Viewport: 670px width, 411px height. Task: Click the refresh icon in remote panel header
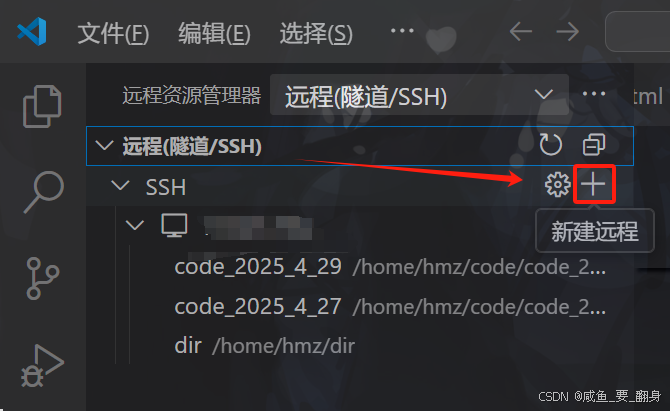(x=550, y=145)
